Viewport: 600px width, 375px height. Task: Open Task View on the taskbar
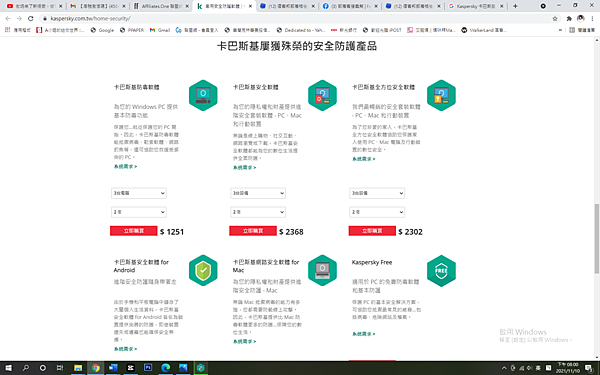(x=60, y=368)
